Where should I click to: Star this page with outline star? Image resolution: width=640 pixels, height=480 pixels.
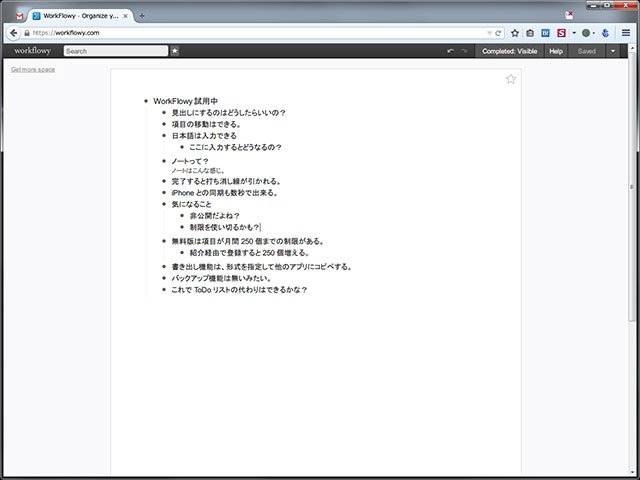point(511,79)
